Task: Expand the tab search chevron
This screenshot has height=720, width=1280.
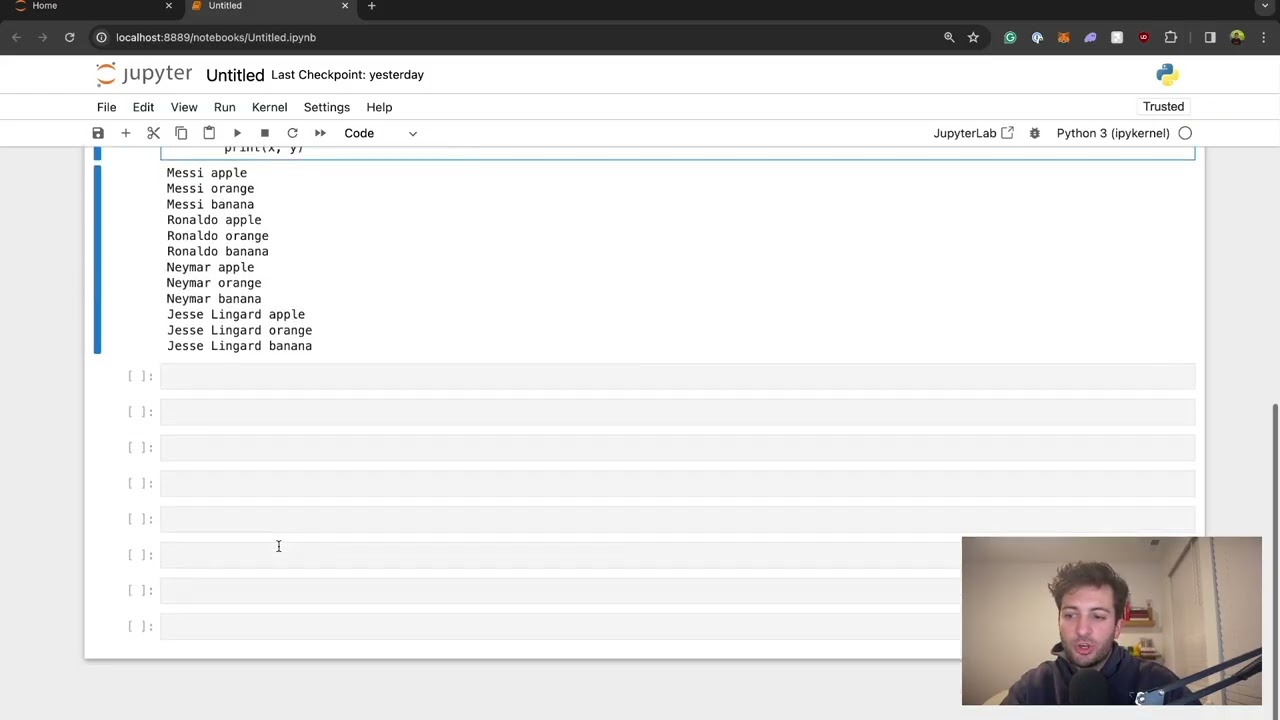Action: (1265, 6)
